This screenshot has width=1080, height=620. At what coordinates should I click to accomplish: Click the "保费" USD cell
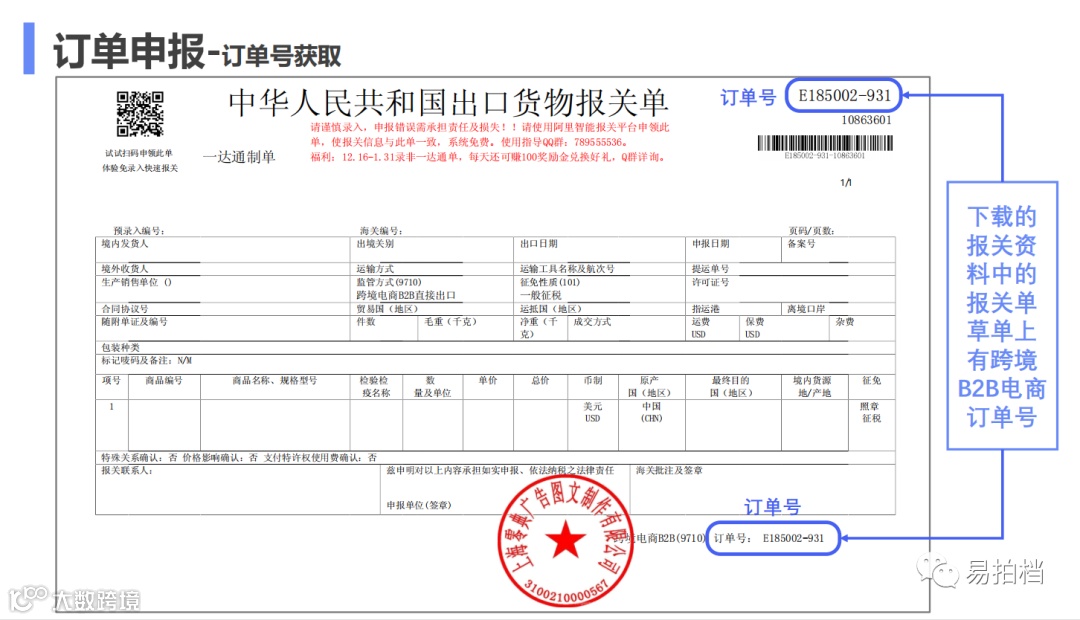point(784,328)
